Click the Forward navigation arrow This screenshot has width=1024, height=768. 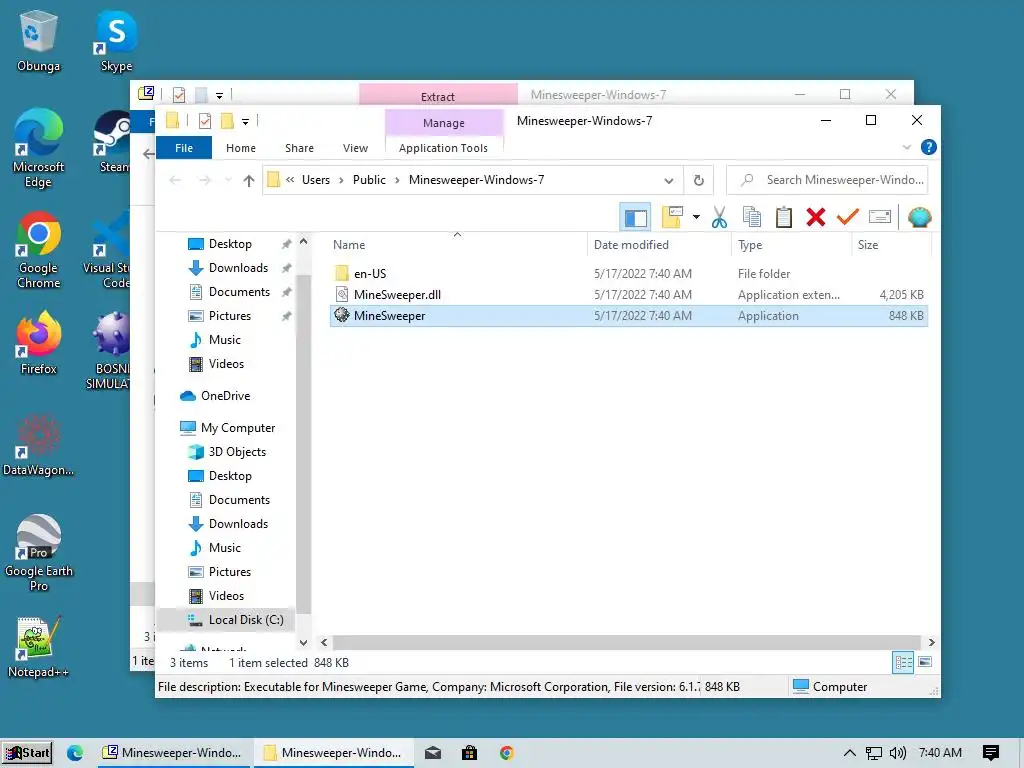click(204, 180)
